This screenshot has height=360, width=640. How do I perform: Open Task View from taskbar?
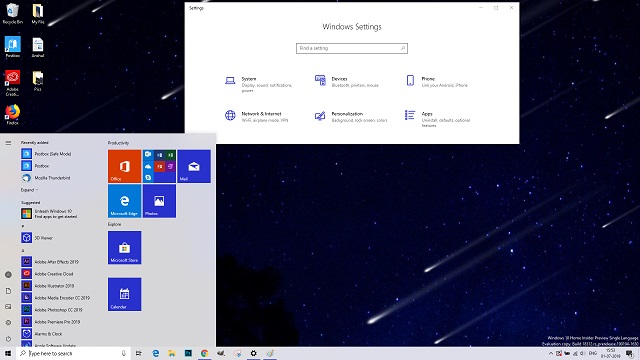(139, 353)
